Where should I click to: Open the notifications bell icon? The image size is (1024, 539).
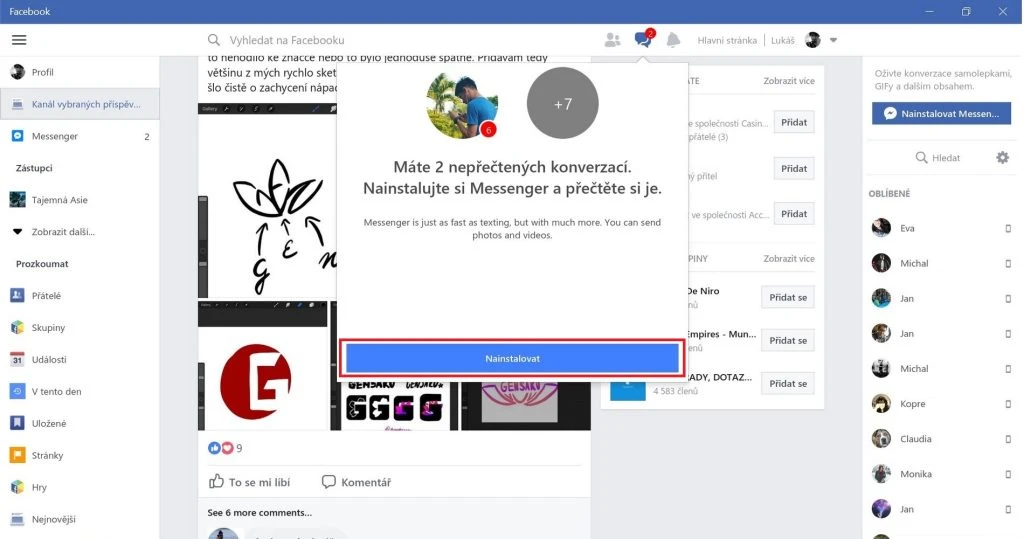(x=673, y=40)
